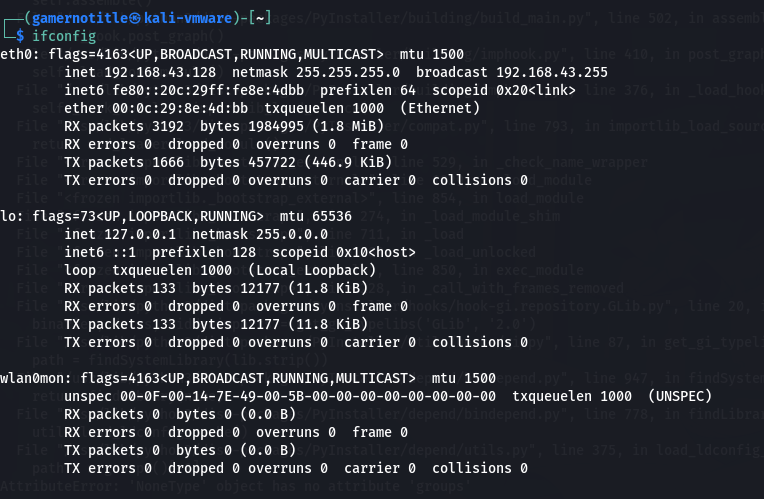Click the wlan0mon interface name
Viewport: 764px width, 499px height.
click(x=31, y=378)
